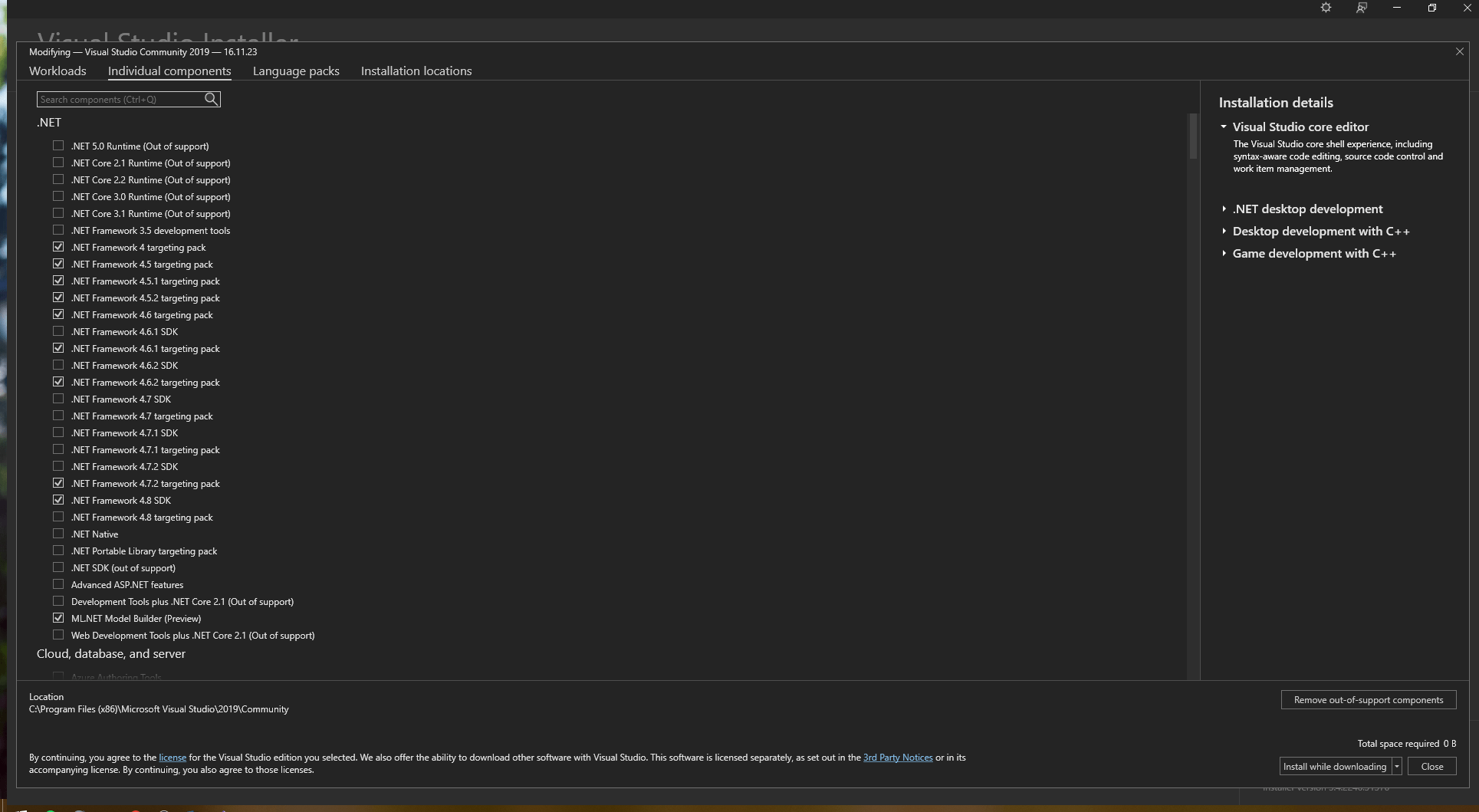Open the install mode dropdown arrow

pyautogui.click(x=1397, y=766)
